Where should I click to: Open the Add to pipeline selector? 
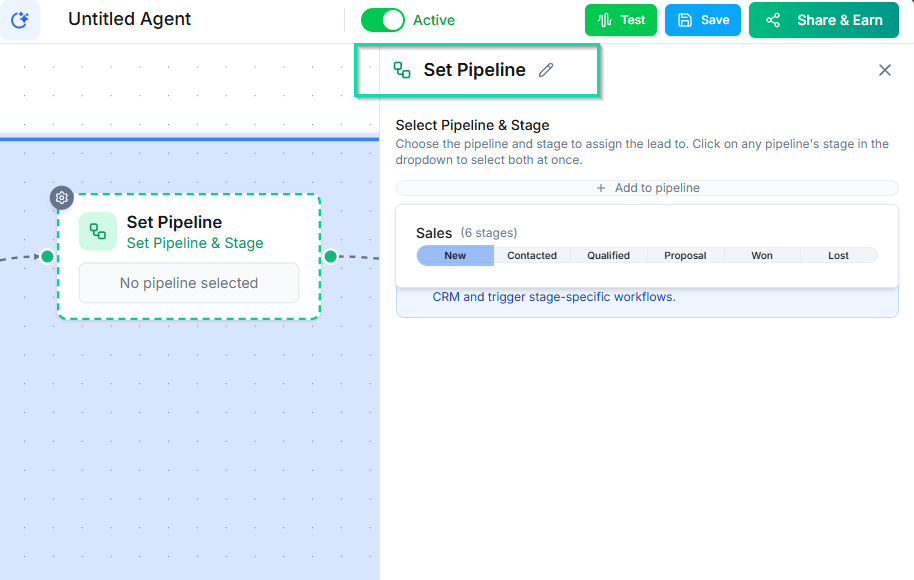[x=647, y=187]
